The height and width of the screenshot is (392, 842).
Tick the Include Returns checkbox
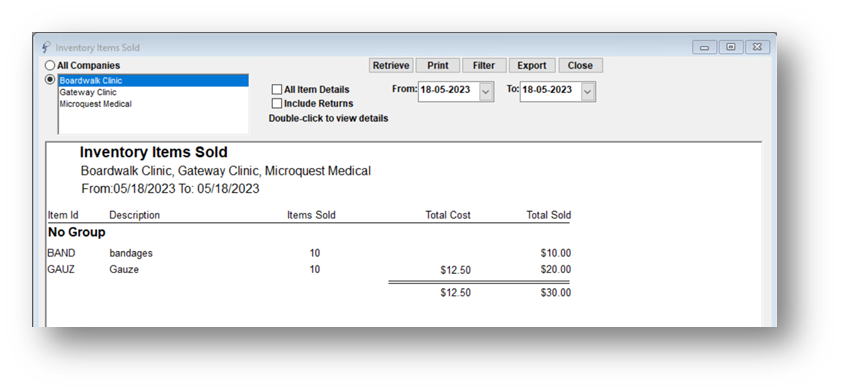[277, 103]
